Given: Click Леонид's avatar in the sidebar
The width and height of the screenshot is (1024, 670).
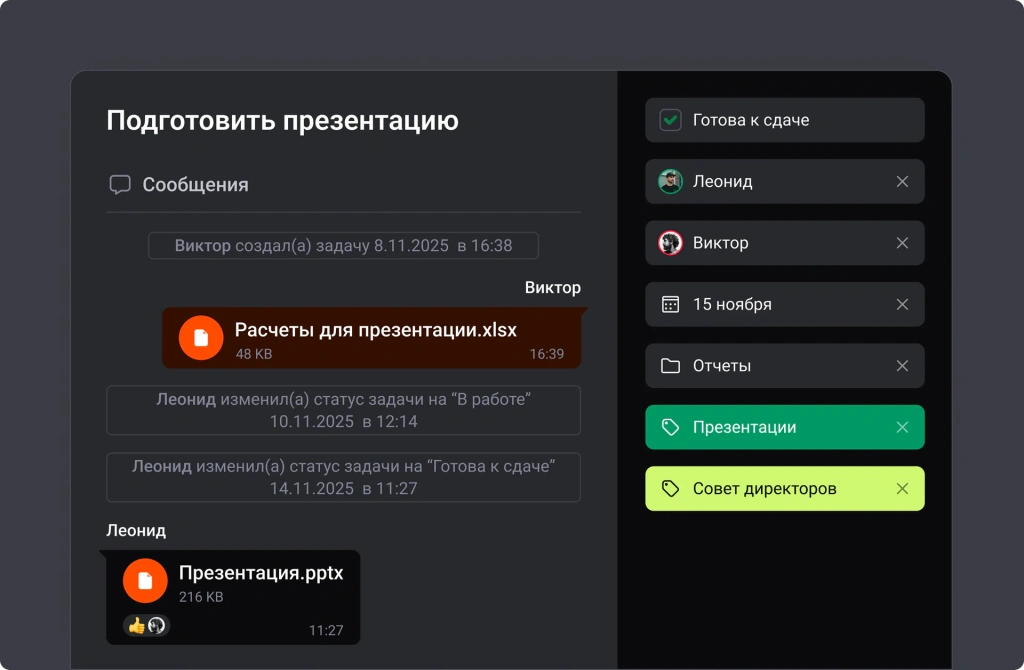Looking at the screenshot, I should (x=670, y=182).
